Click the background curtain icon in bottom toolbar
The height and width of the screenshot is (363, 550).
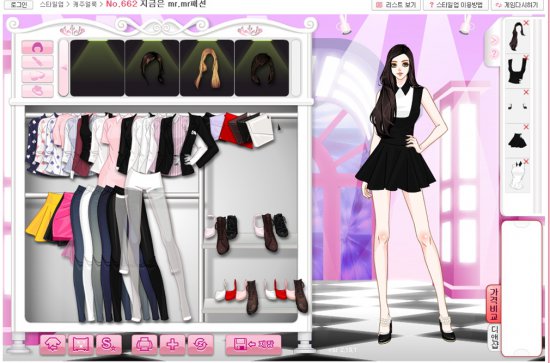[x=81, y=344]
